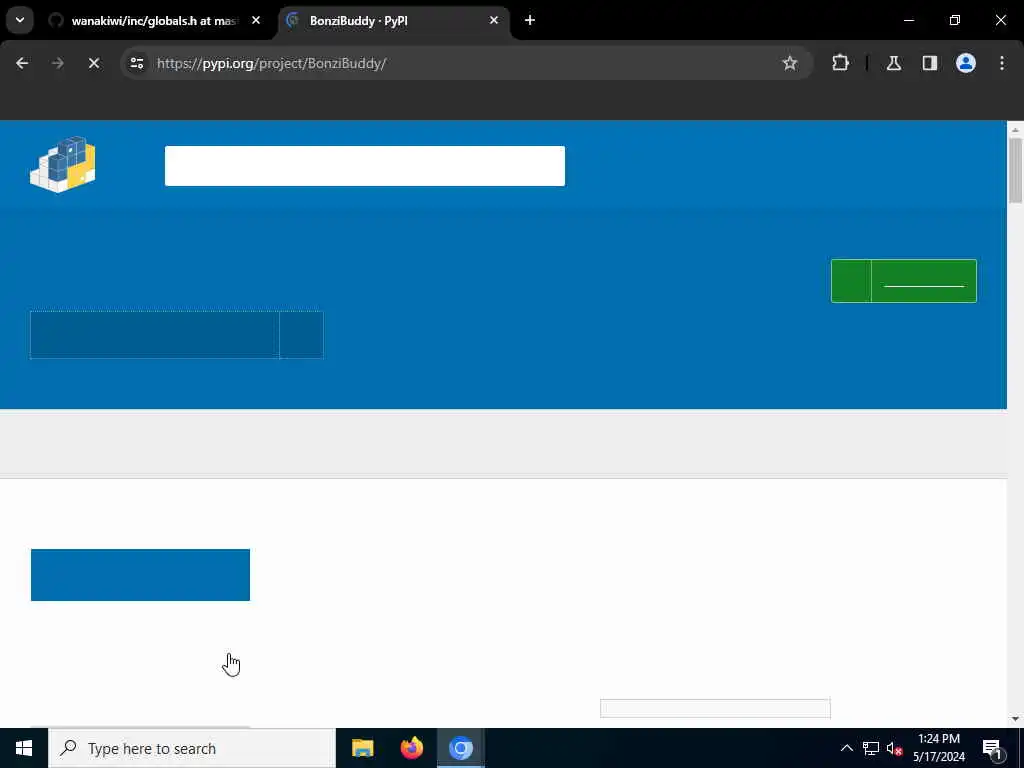Open the taskbar clock and date
This screenshot has width=1024, height=768.
click(x=938, y=748)
